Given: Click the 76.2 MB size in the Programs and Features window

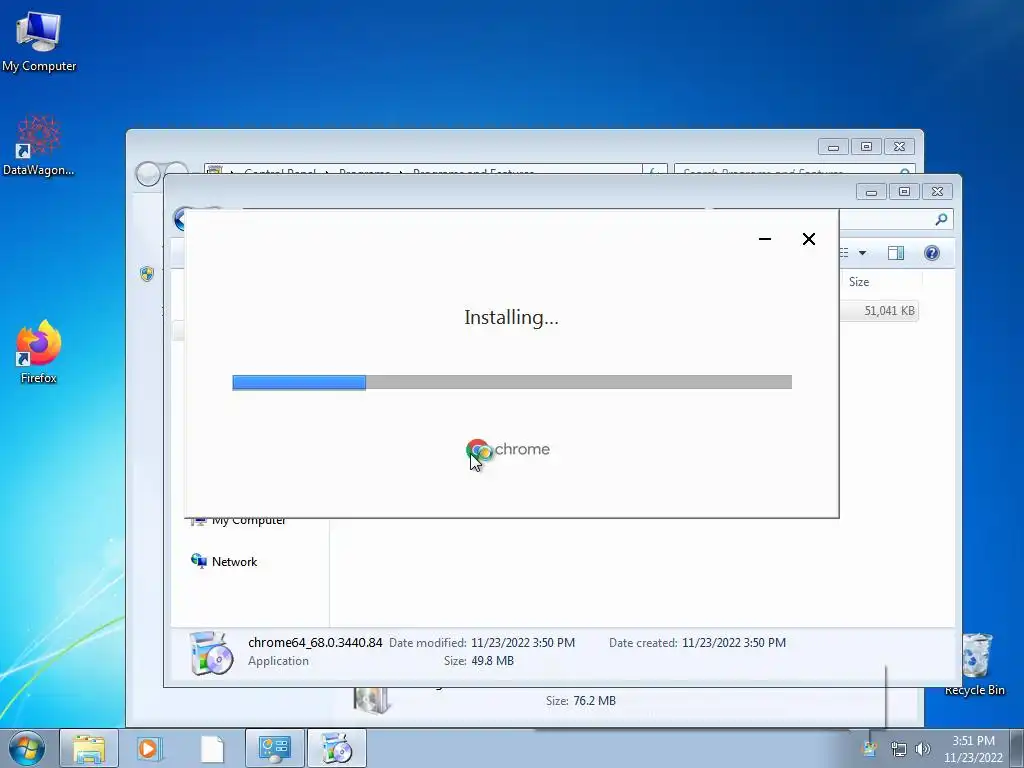Looking at the screenshot, I should pos(594,701).
